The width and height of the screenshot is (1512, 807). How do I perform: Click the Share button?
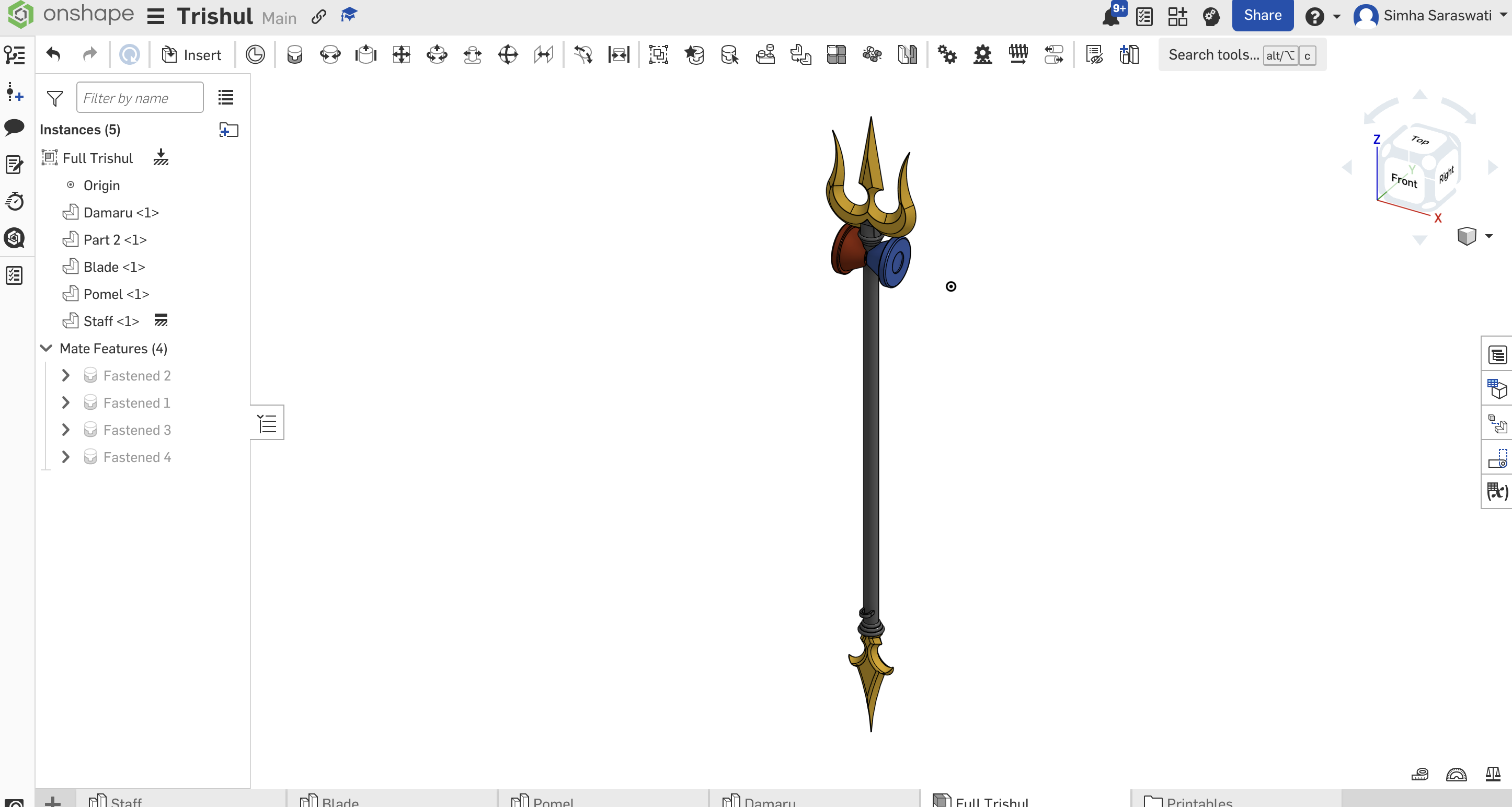tap(1262, 15)
